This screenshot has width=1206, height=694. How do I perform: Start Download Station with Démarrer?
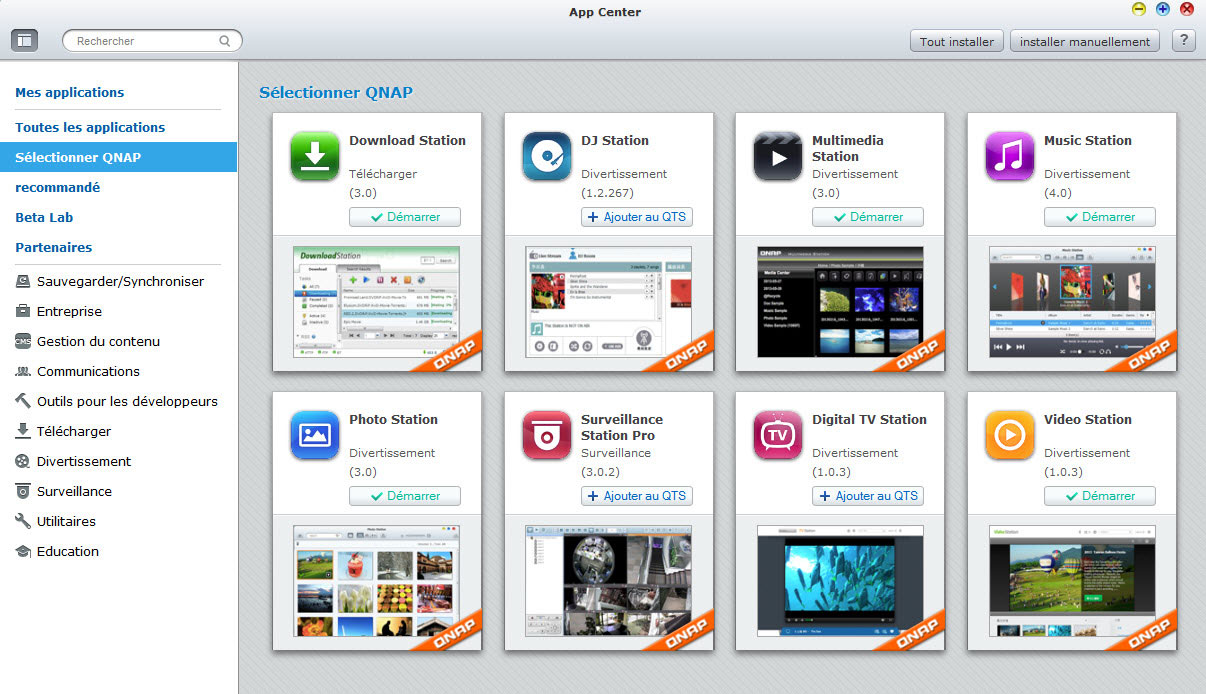click(x=405, y=217)
